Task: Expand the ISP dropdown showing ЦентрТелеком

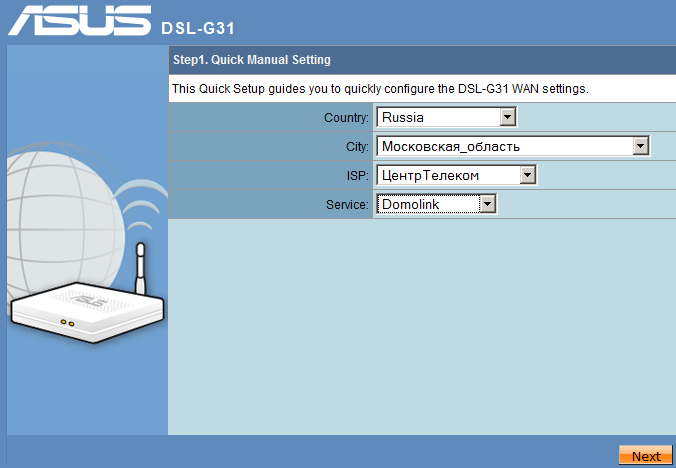Action: point(457,175)
